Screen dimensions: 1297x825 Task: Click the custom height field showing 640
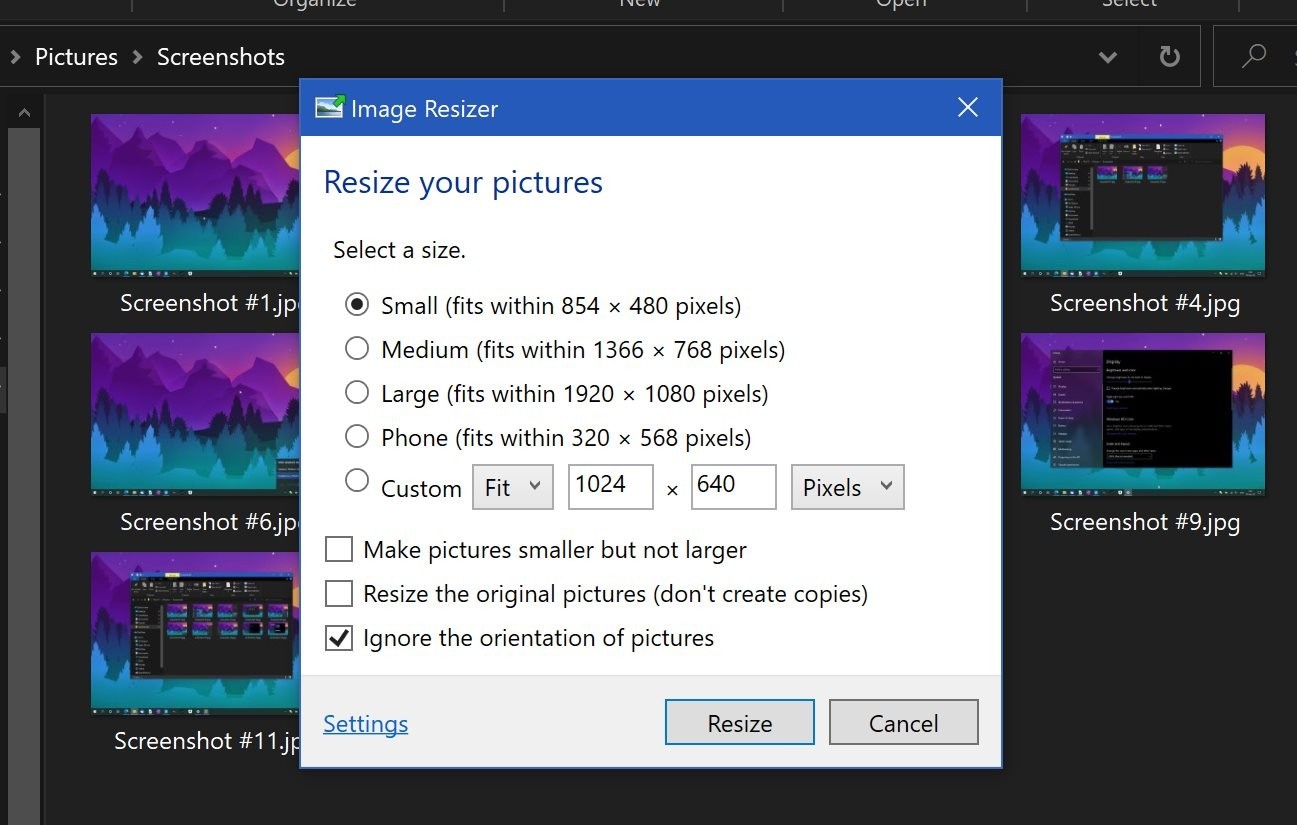734,486
